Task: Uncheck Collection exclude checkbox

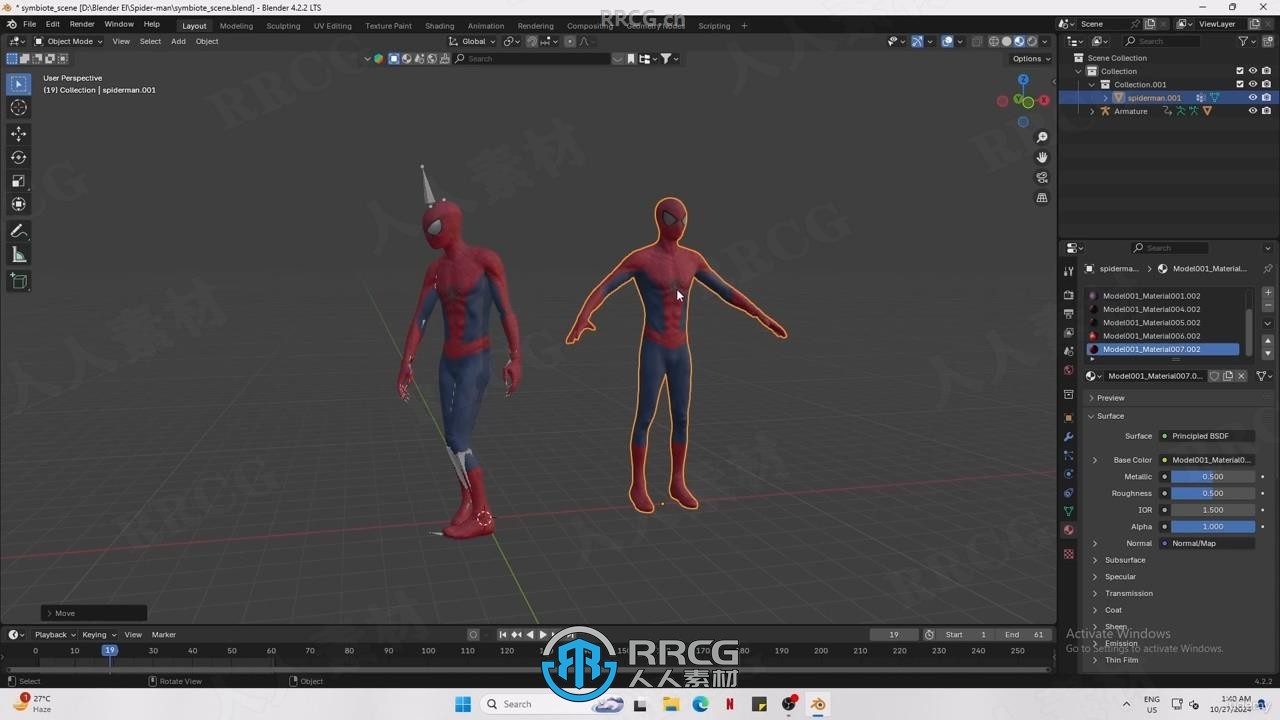Action: coord(1240,71)
